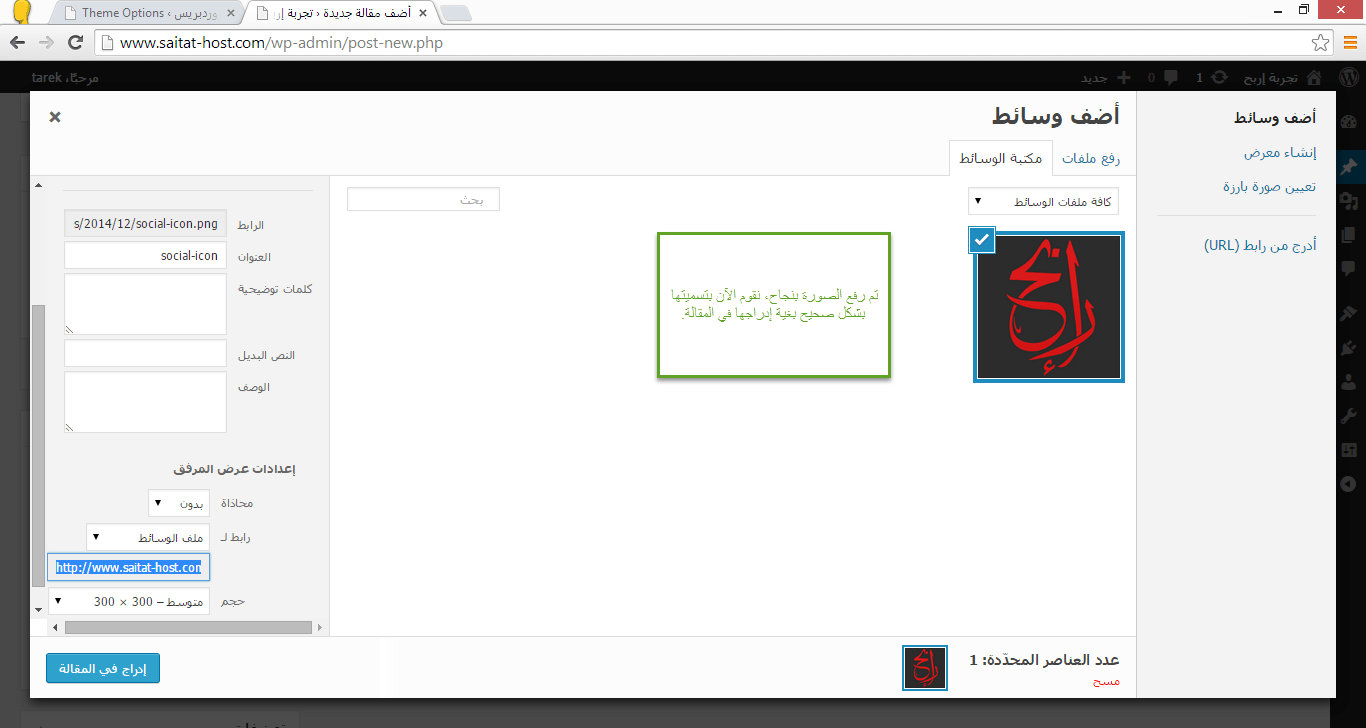
Task: Uncheck the selected image checkmark
Action: [x=982, y=240]
